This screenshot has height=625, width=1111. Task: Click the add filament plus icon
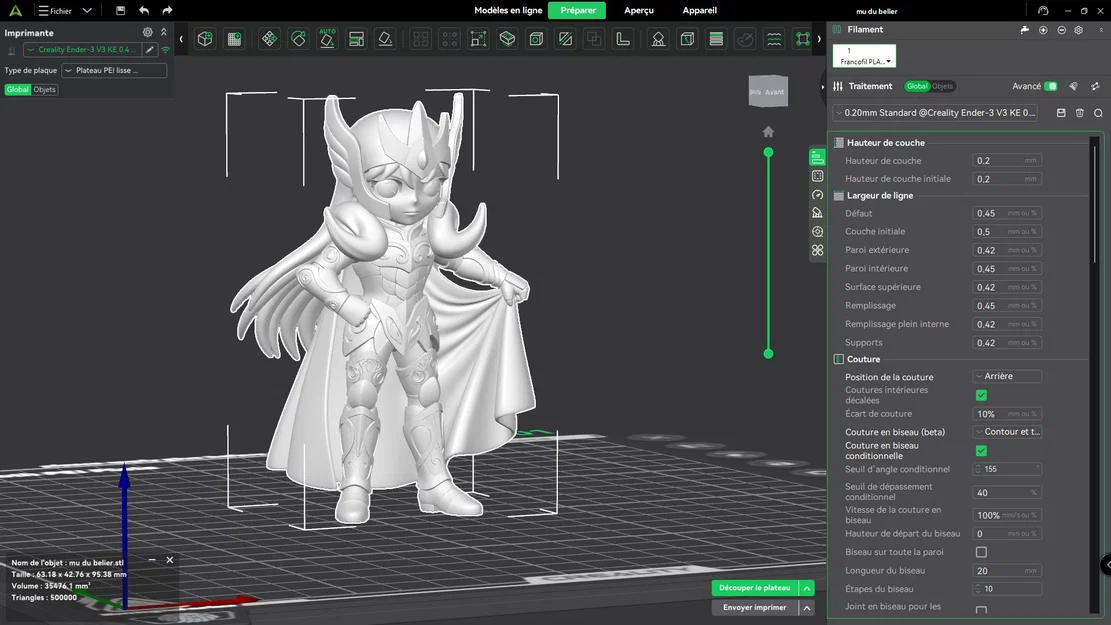[x=1043, y=30]
